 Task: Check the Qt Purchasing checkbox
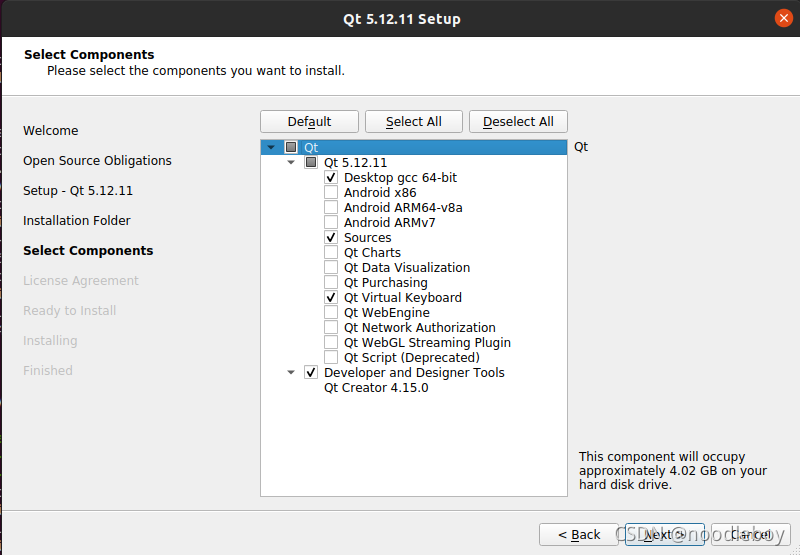point(331,283)
